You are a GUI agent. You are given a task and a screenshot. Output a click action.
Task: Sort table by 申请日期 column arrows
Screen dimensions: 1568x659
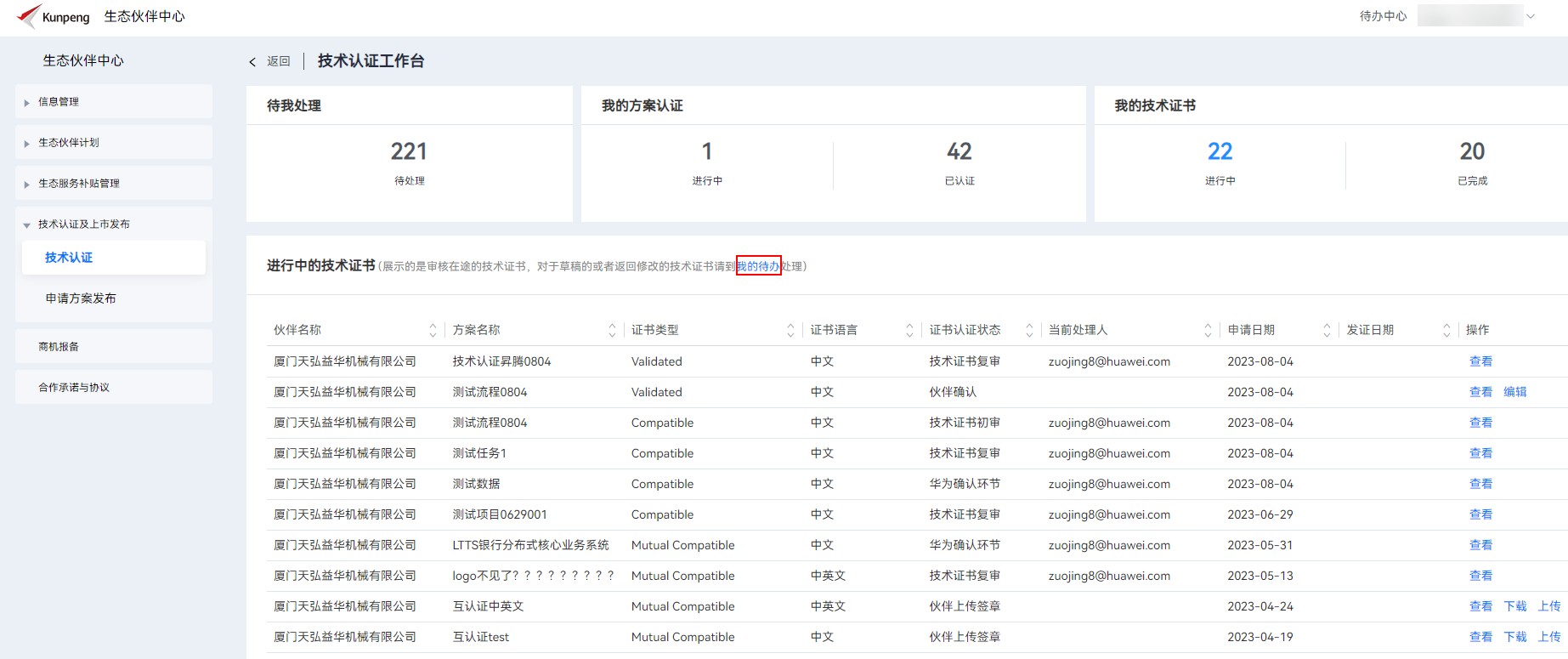tap(1327, 330)
